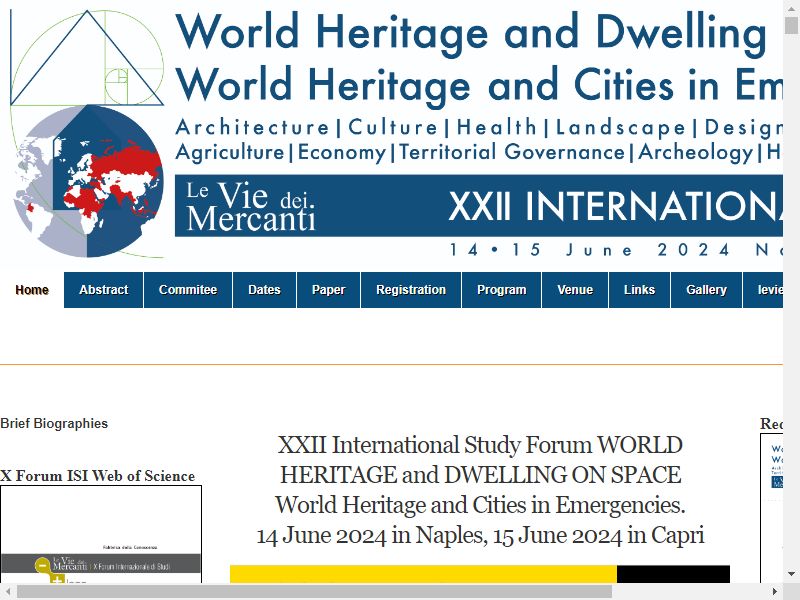Click the vertical scrollbar thumb

click(791, 25)
